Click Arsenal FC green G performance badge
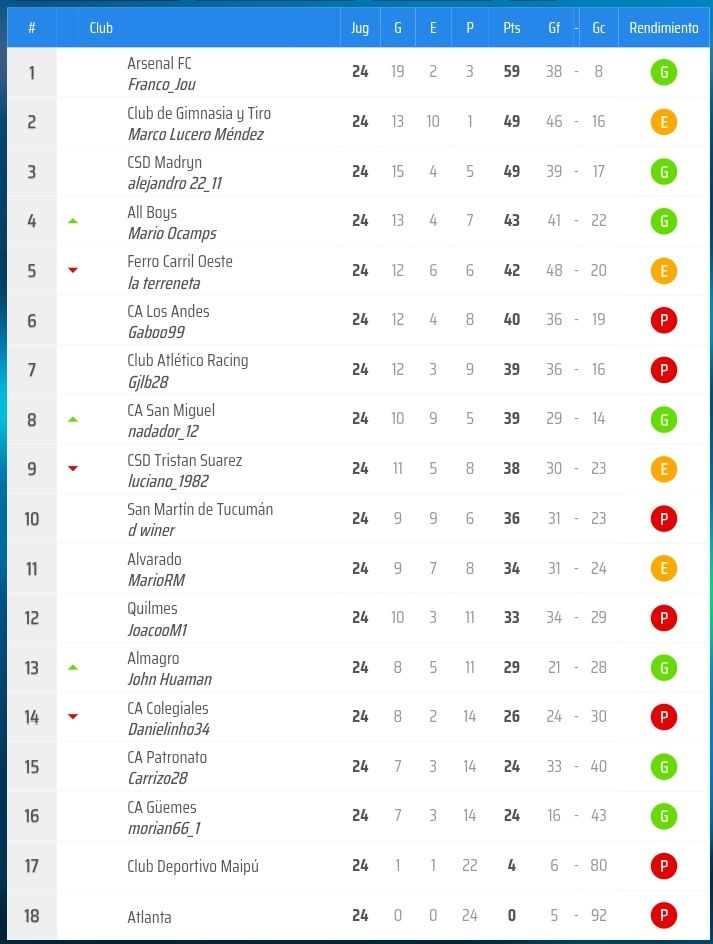Screen dimensions: 713x944 (662, 72)
